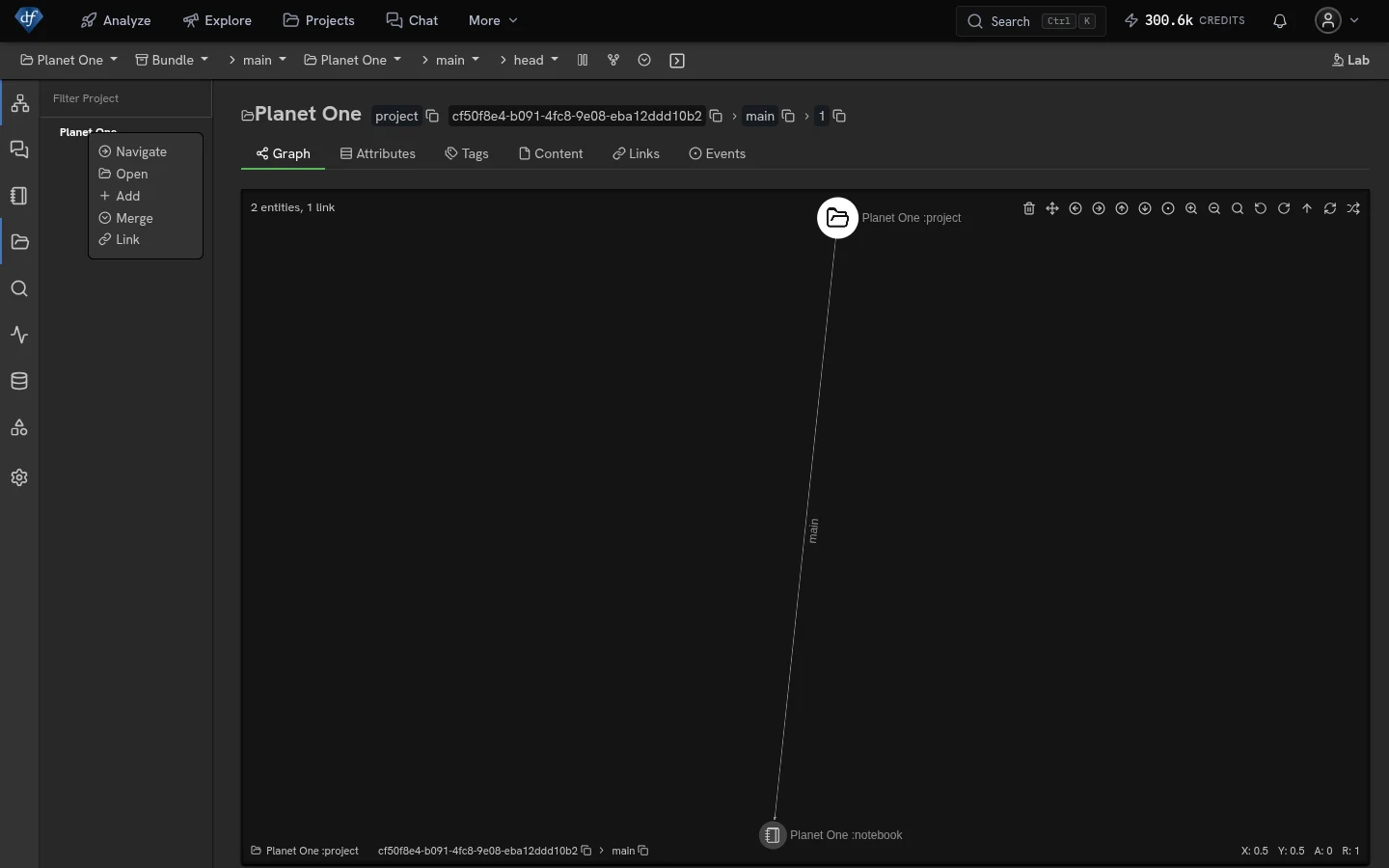Copy the main branch name in header
1389x868 pixels.
(788, 116)
